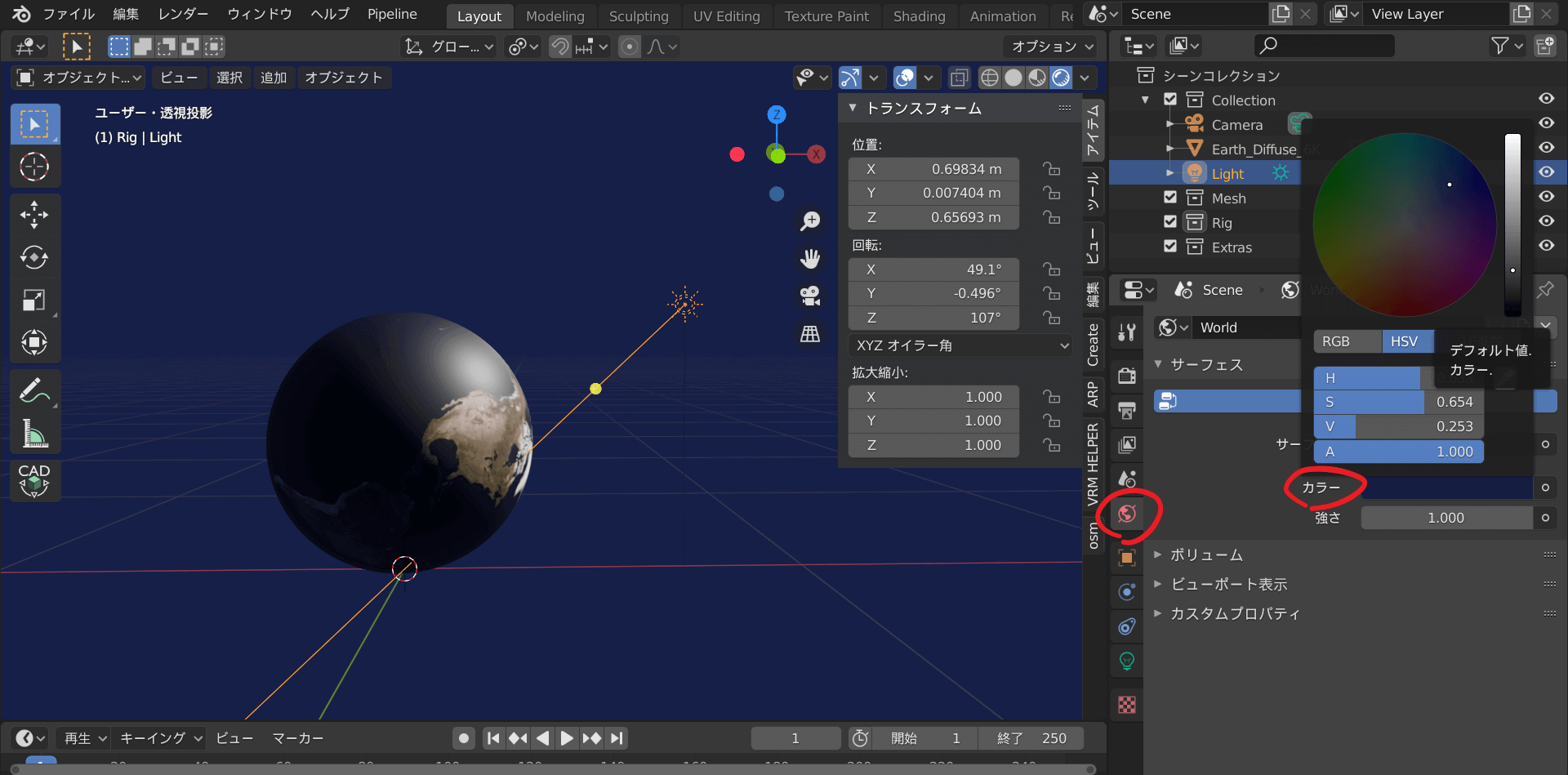Select rendered viewport shading
The height and width of the screenshot is (775, 1568).
click(1061, 78)
